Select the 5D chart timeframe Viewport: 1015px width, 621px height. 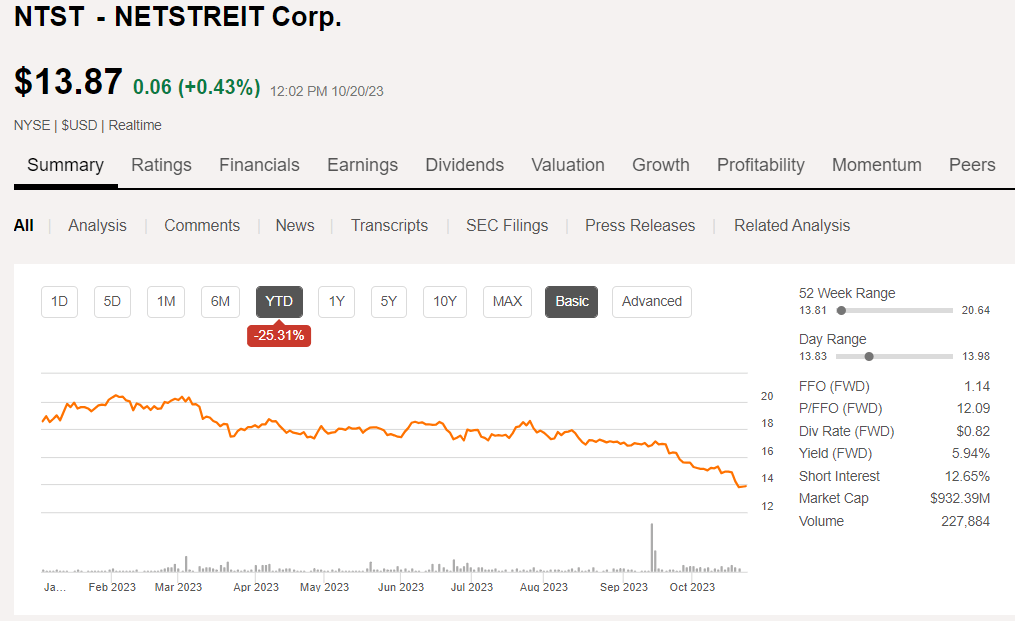coord(112,301)
